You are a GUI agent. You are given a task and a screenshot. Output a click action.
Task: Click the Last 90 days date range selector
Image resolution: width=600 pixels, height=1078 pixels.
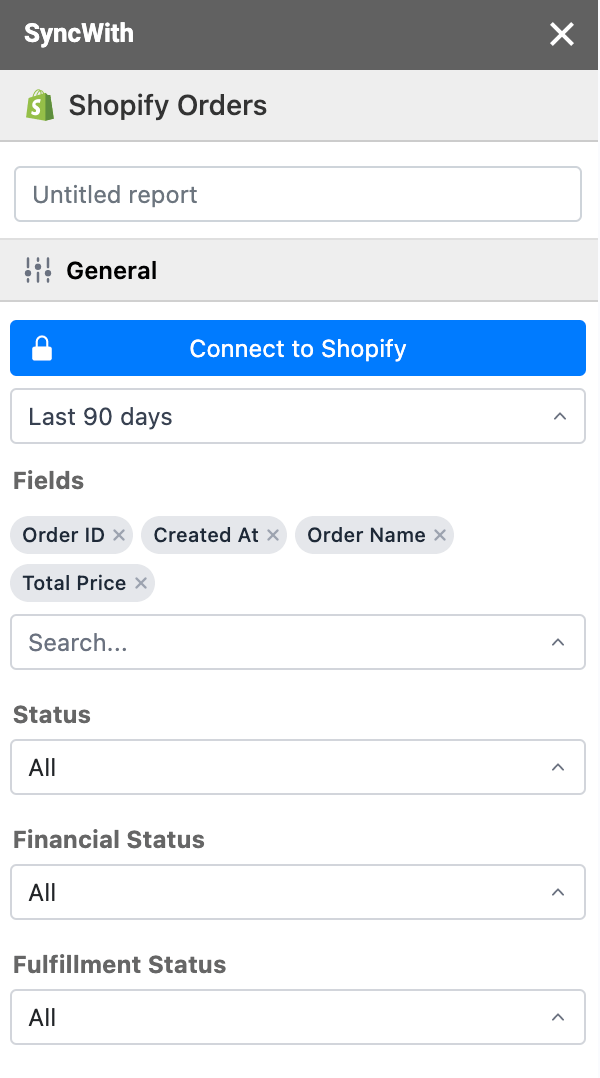point(298,416)
